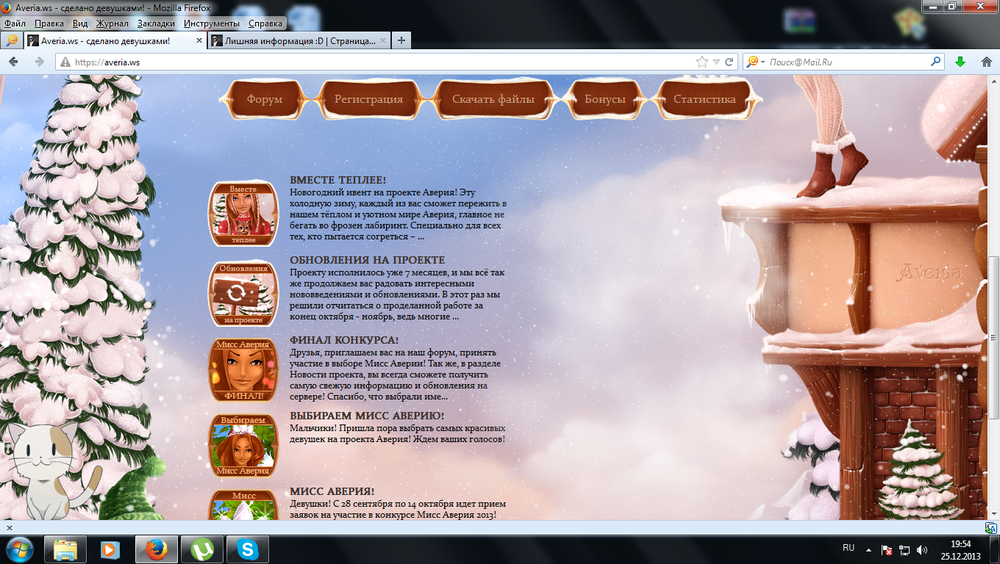Image resolution: width=1000 pixels, height=564 pixels.
Task: Click the address bar showing averia.ws
Action: click(x=380, y=62)
